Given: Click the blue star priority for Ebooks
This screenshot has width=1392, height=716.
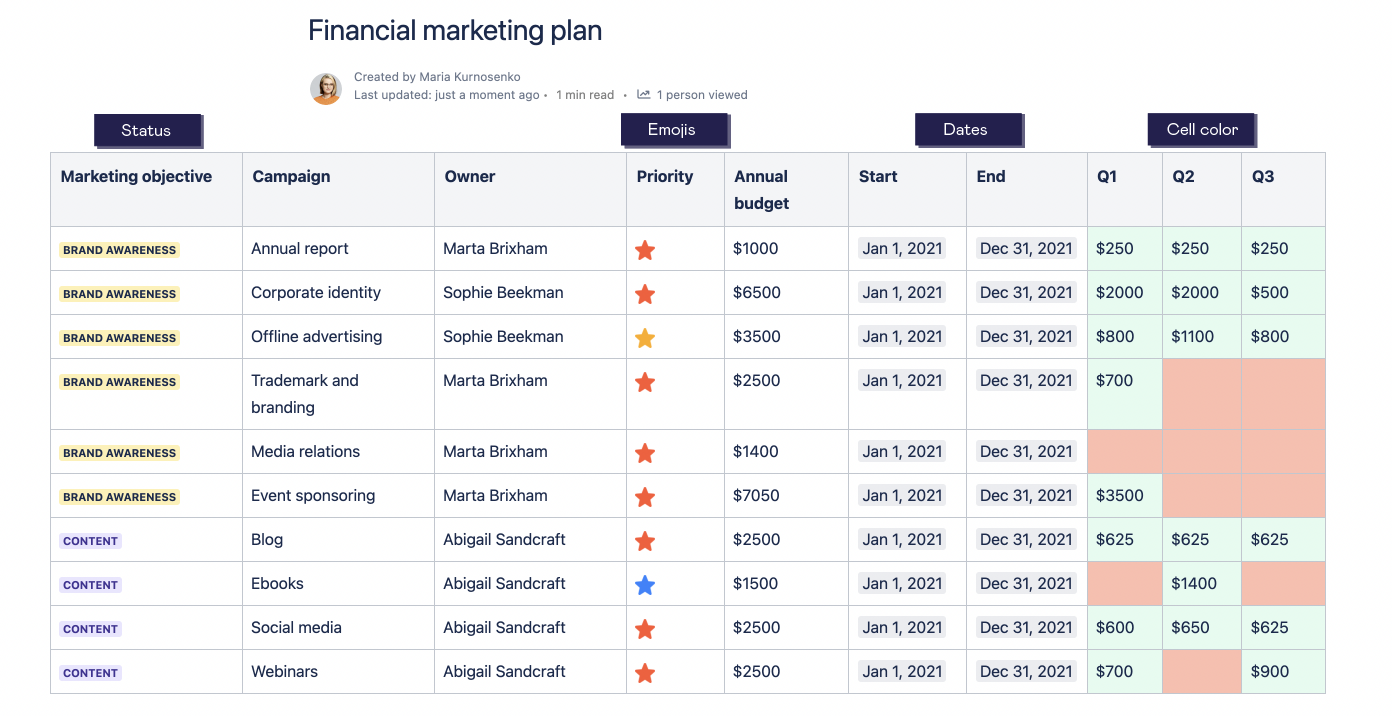Looking at the screenshot, I should pyautogui.click(x=645, y=583).
